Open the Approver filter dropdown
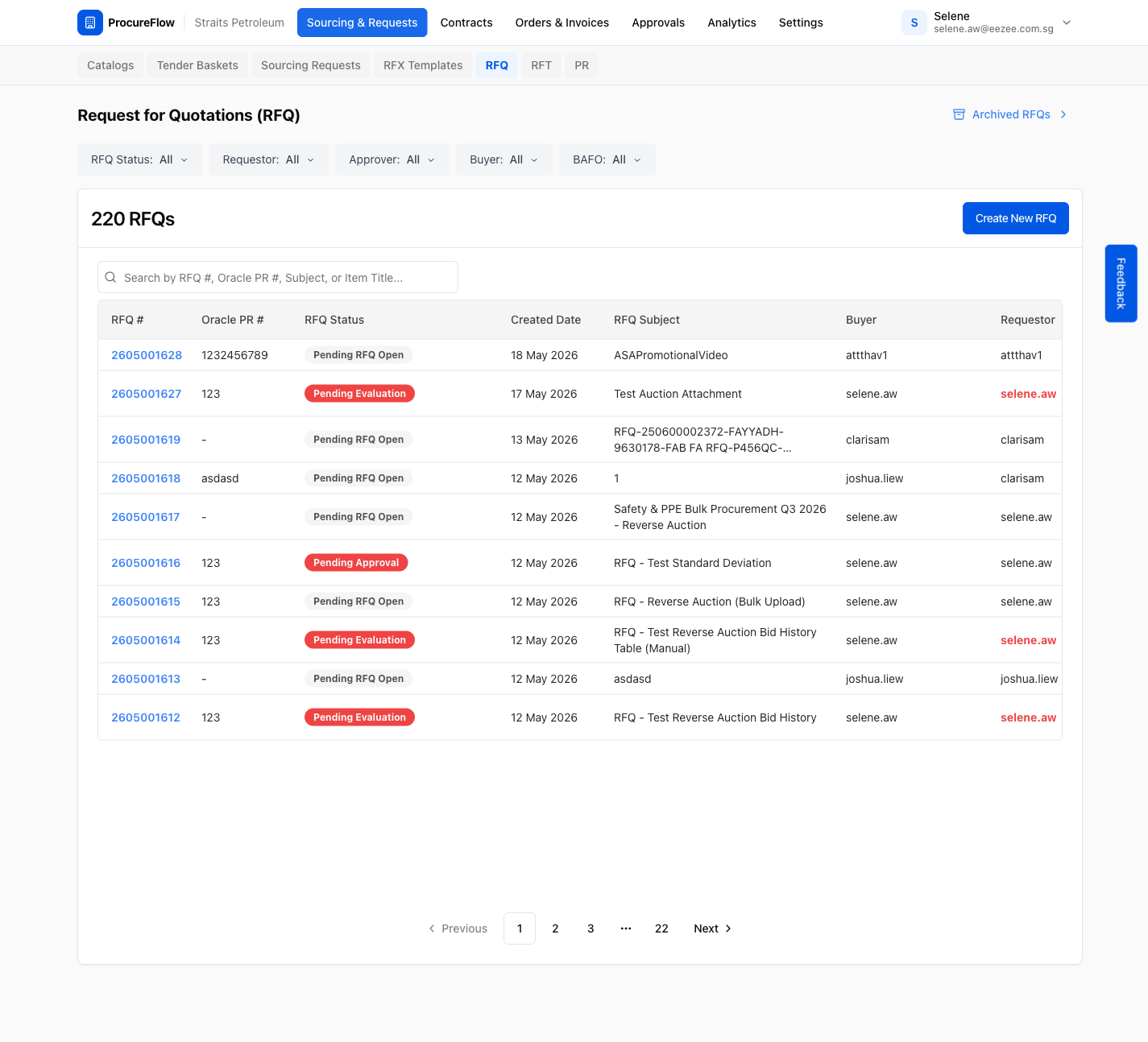Viewport: 1148px width, 1042px height. (392, 159)
